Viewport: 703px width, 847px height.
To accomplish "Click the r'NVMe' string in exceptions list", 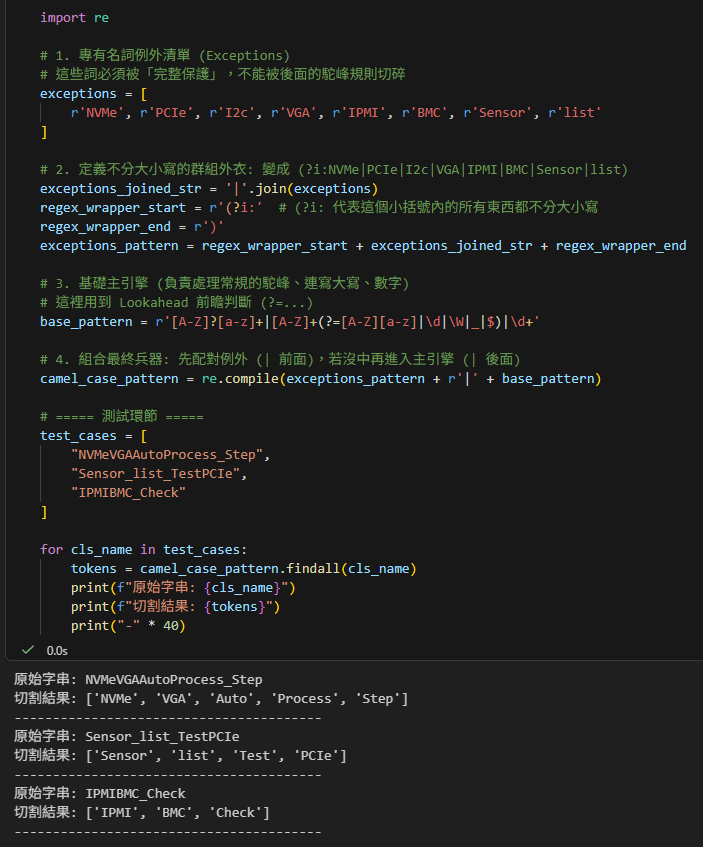I will point(97,113).
